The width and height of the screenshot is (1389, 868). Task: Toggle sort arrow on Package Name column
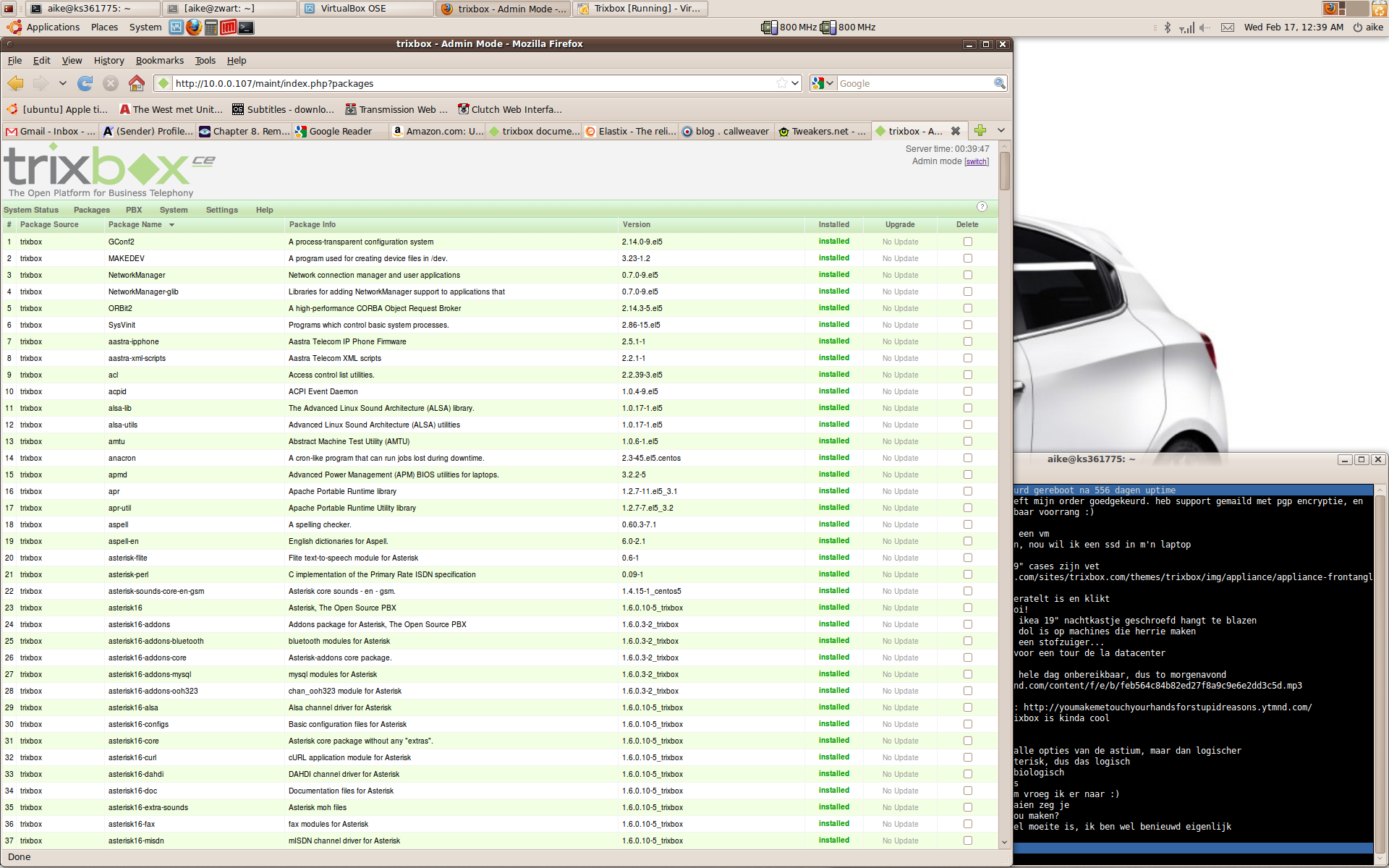click(172, 225)
